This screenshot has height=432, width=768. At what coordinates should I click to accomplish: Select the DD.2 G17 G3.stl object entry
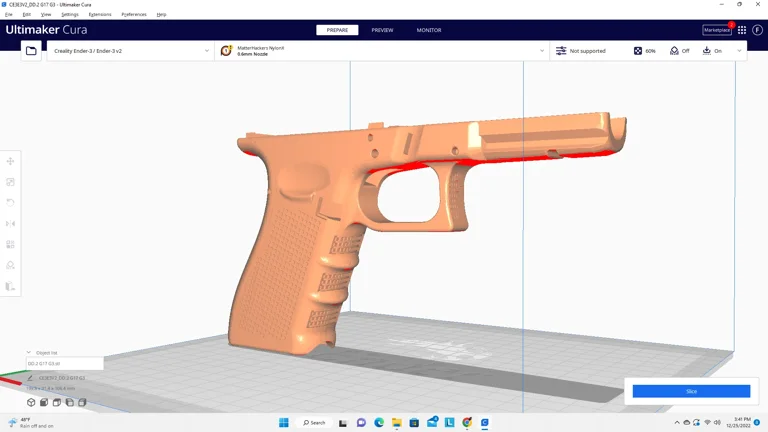coord(65,363)
